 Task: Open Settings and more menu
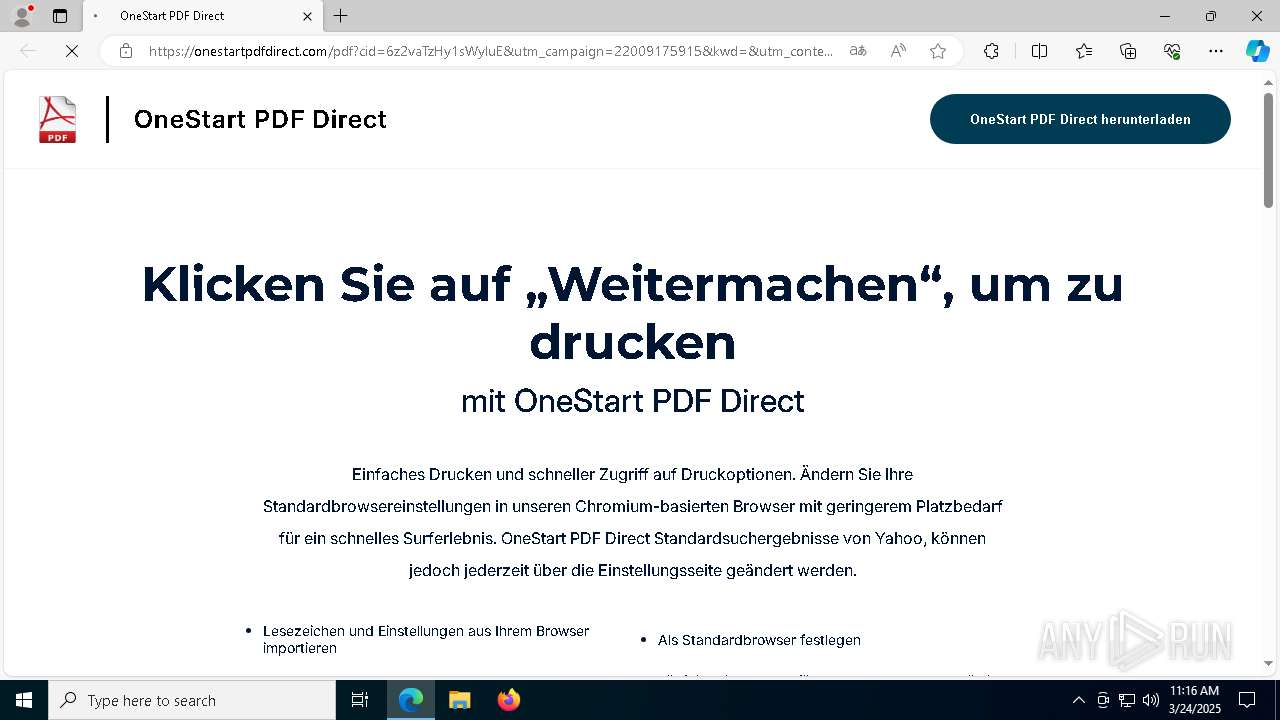point(1216,51)
